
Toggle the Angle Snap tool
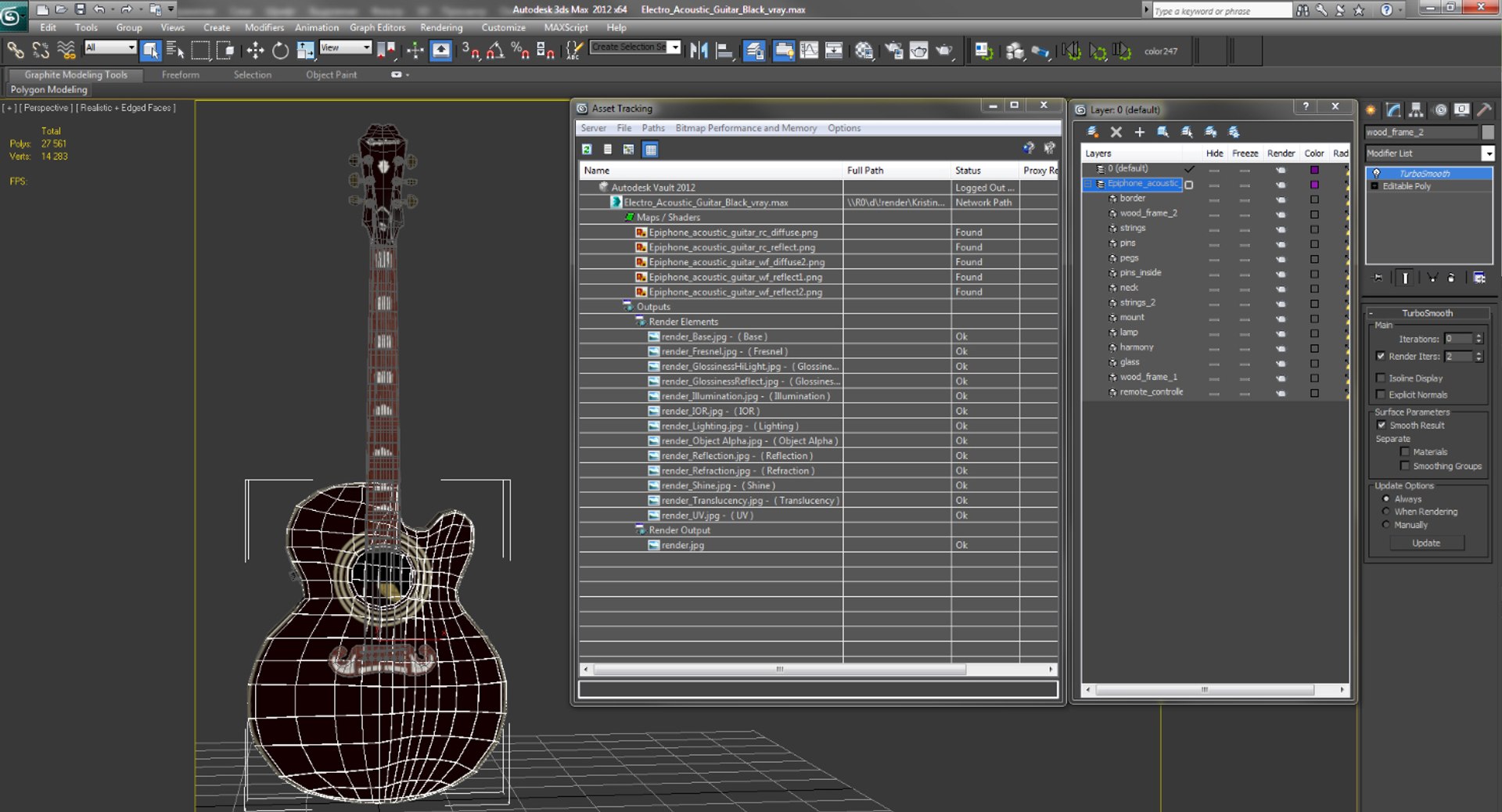point(496,51)
